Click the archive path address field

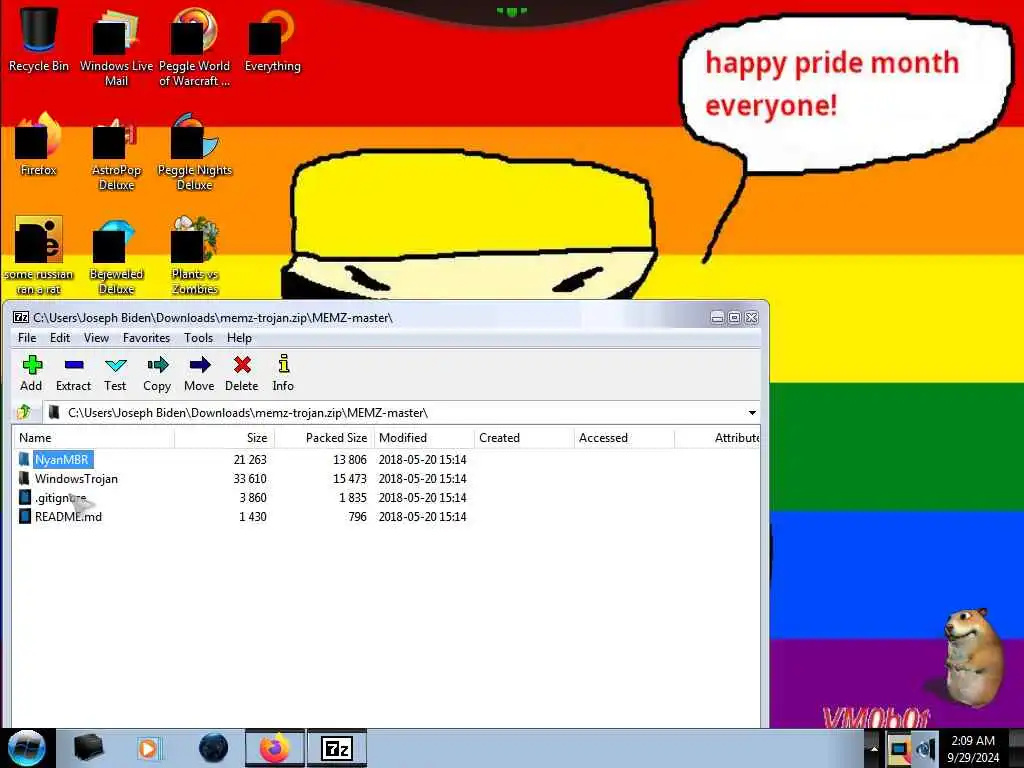pyautogui.click(x=401, y=413)
